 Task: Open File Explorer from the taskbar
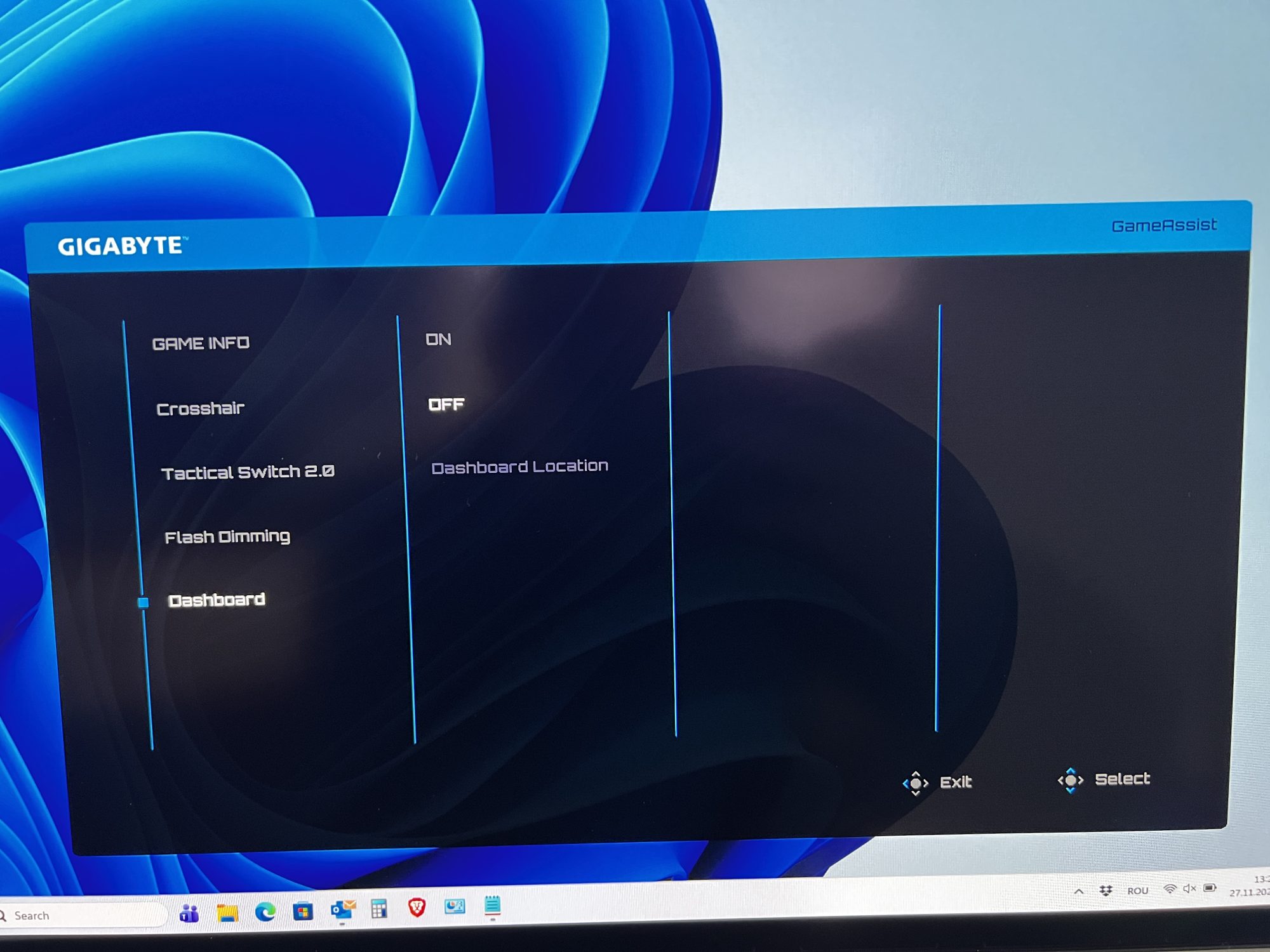227,913
